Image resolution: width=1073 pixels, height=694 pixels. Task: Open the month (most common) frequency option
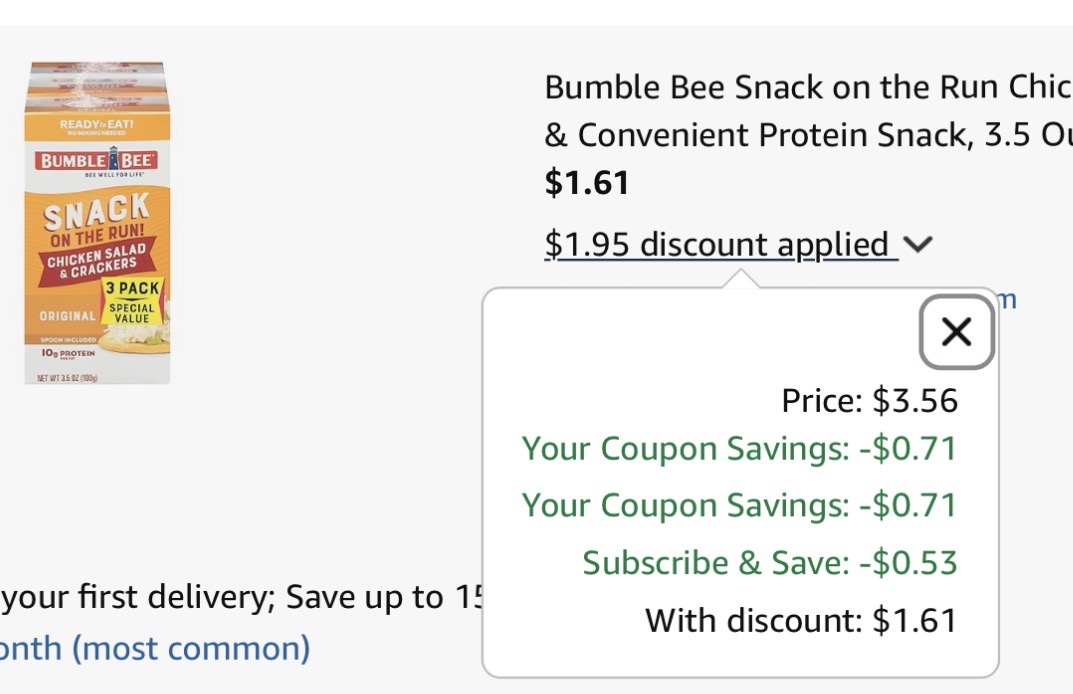click(155, 648)
